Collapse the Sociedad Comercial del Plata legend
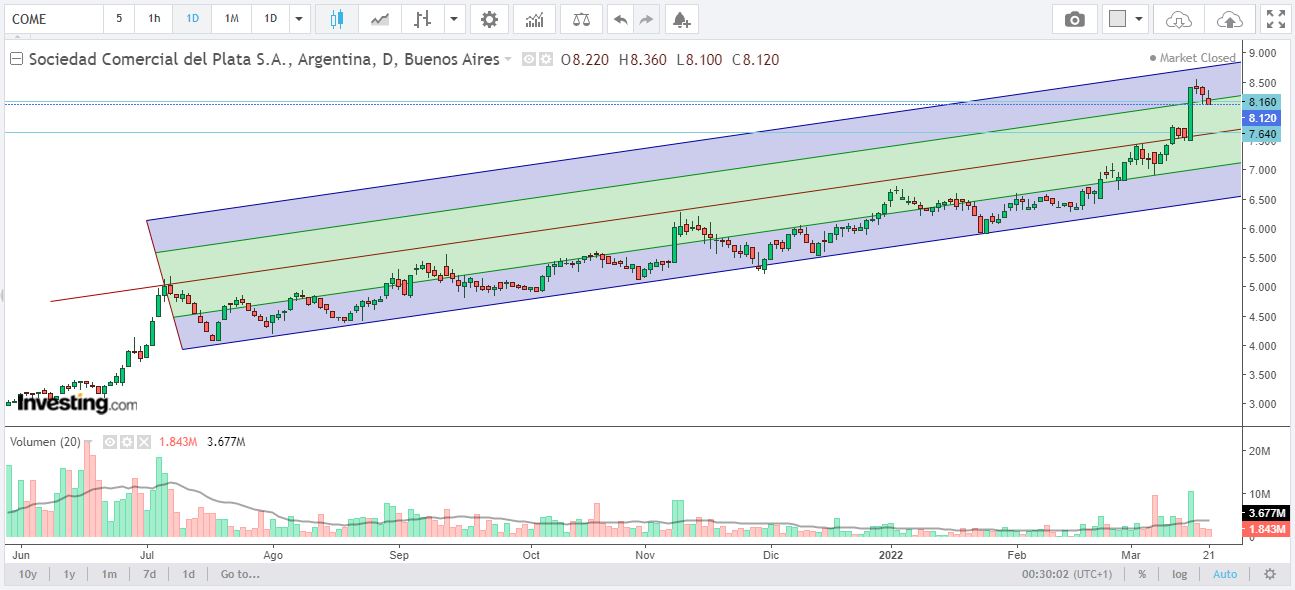1295x590 pixels. click(16, 59)
